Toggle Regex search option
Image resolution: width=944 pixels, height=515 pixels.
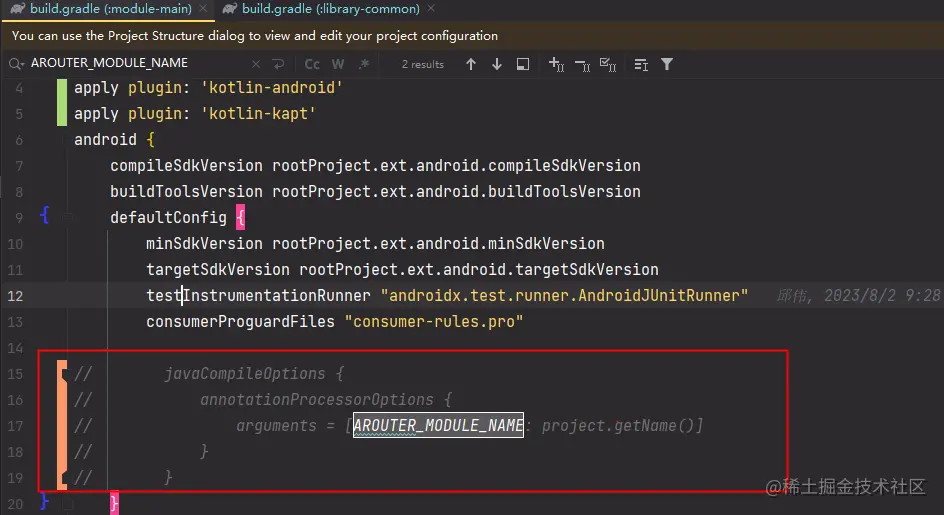tap(364, 64)
